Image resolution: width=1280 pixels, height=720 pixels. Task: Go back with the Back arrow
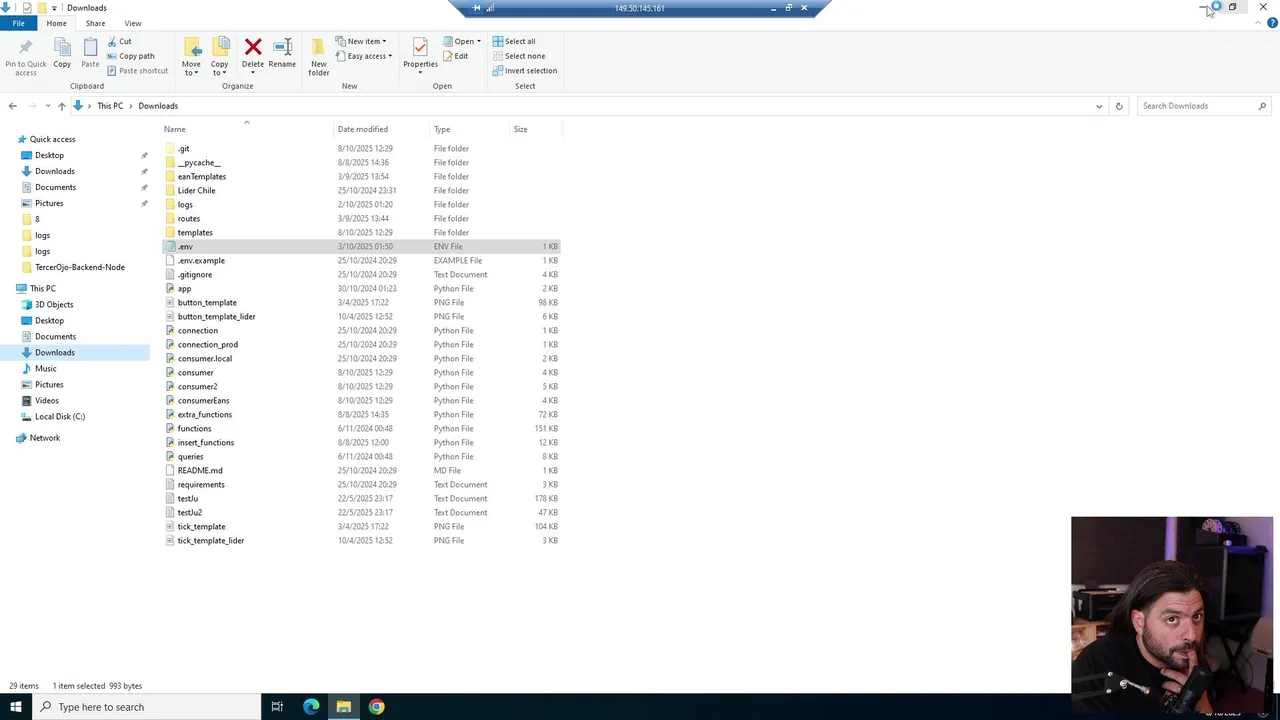click(12, 106)
